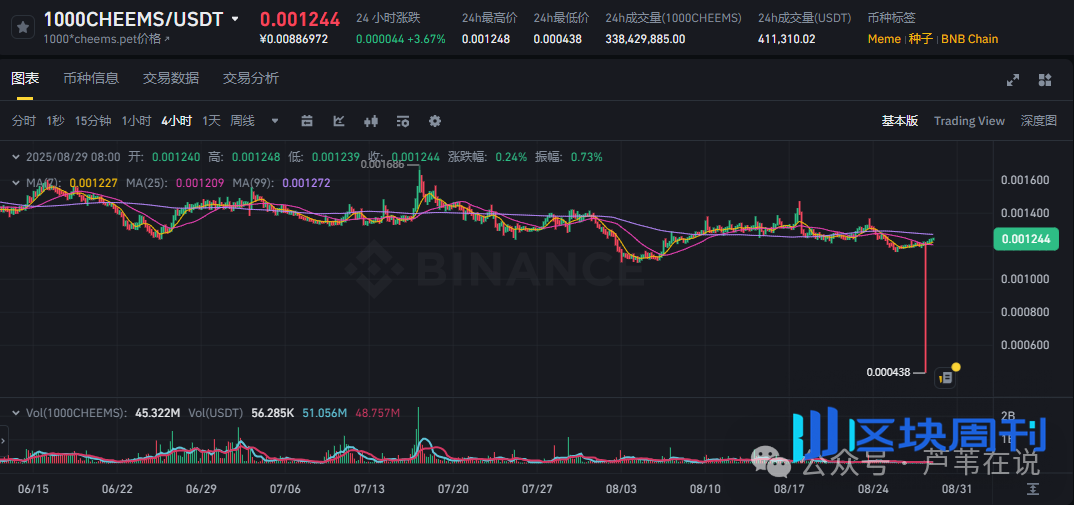The width and height of the screenshot is (1074, 505).
Task: Switch to the 交易数据 tab
Action: (171, 78)
